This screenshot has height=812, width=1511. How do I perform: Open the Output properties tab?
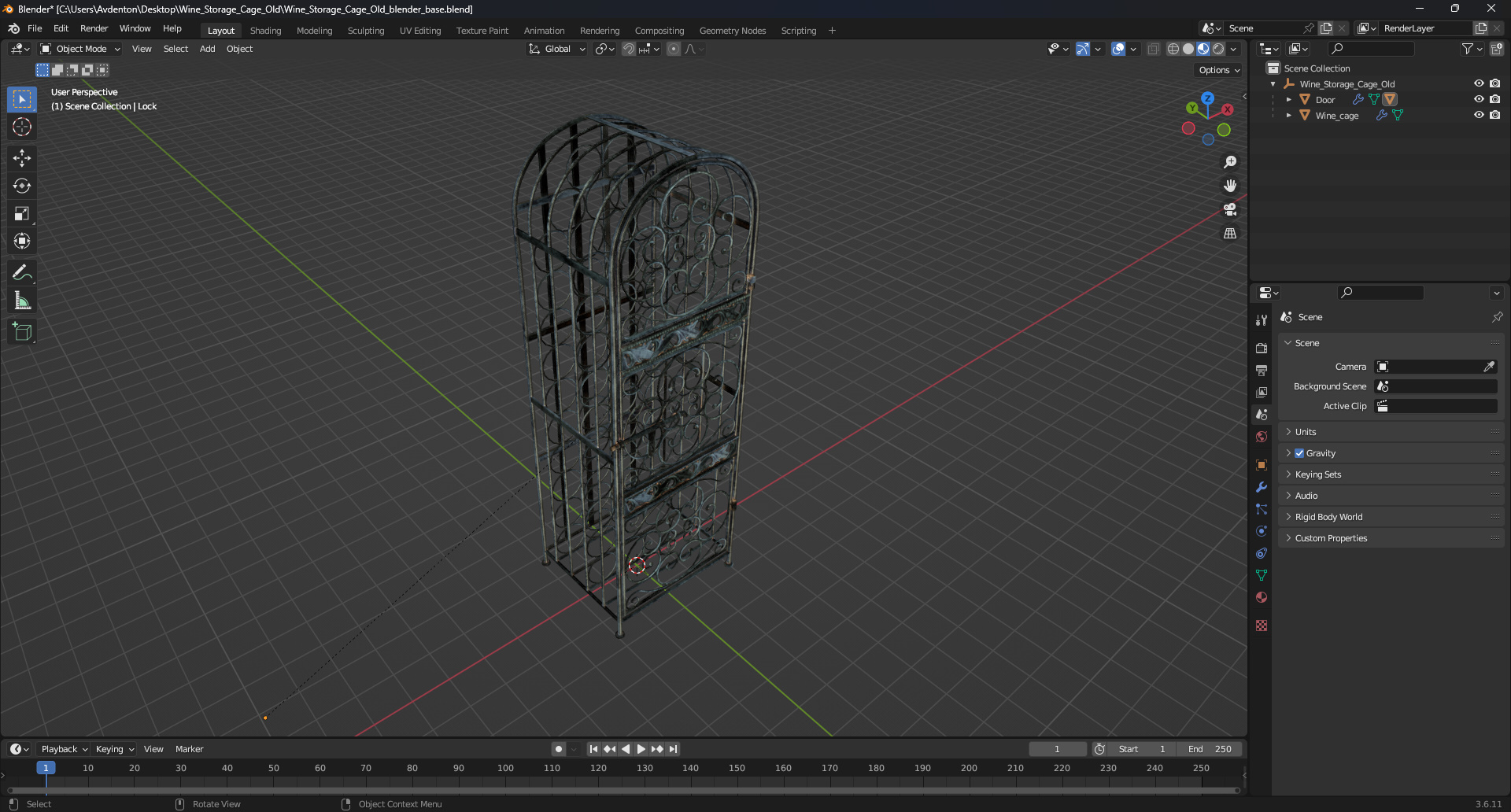1262,370
